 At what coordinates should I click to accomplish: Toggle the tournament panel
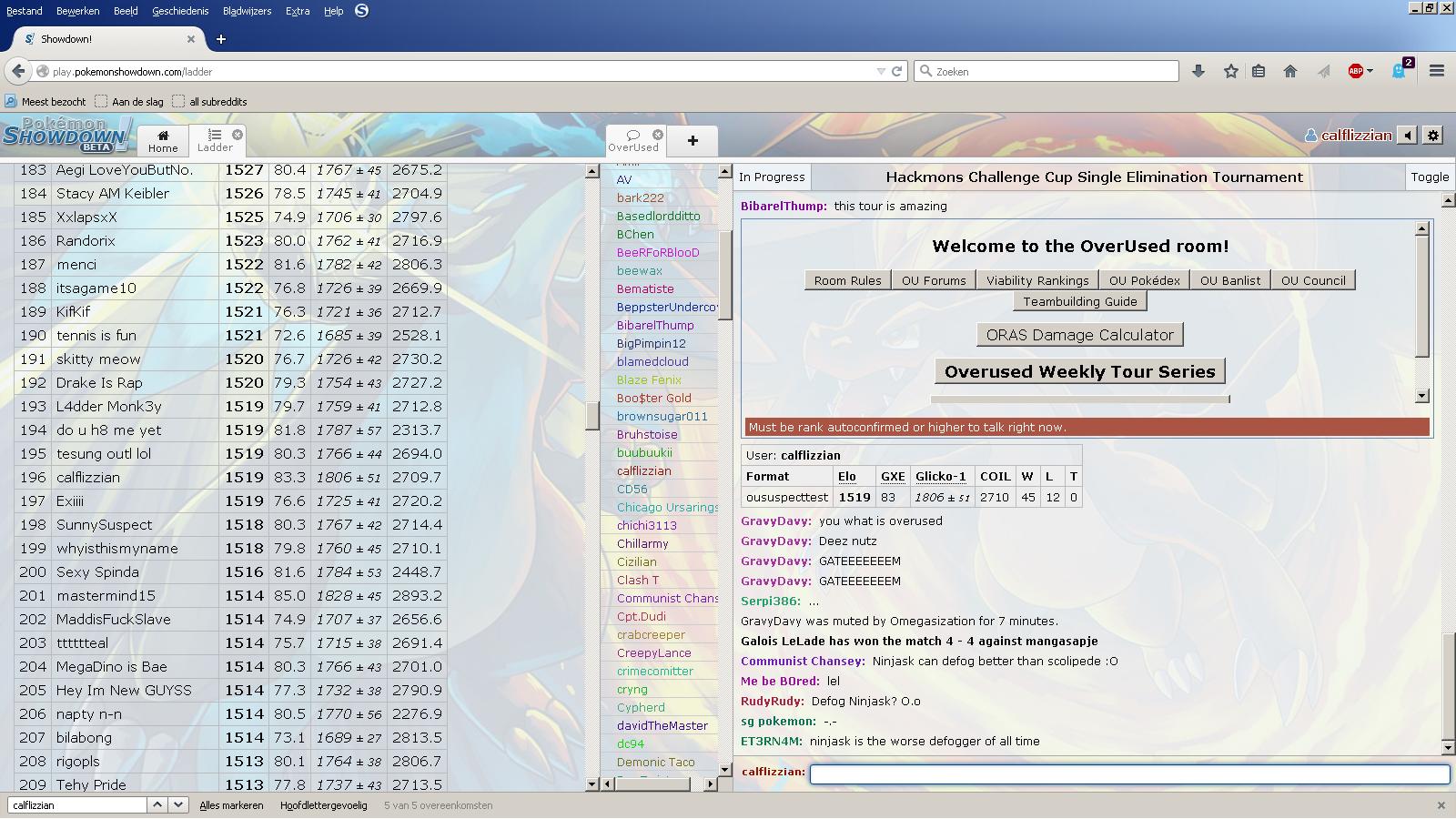click(x=1430, y=177)
